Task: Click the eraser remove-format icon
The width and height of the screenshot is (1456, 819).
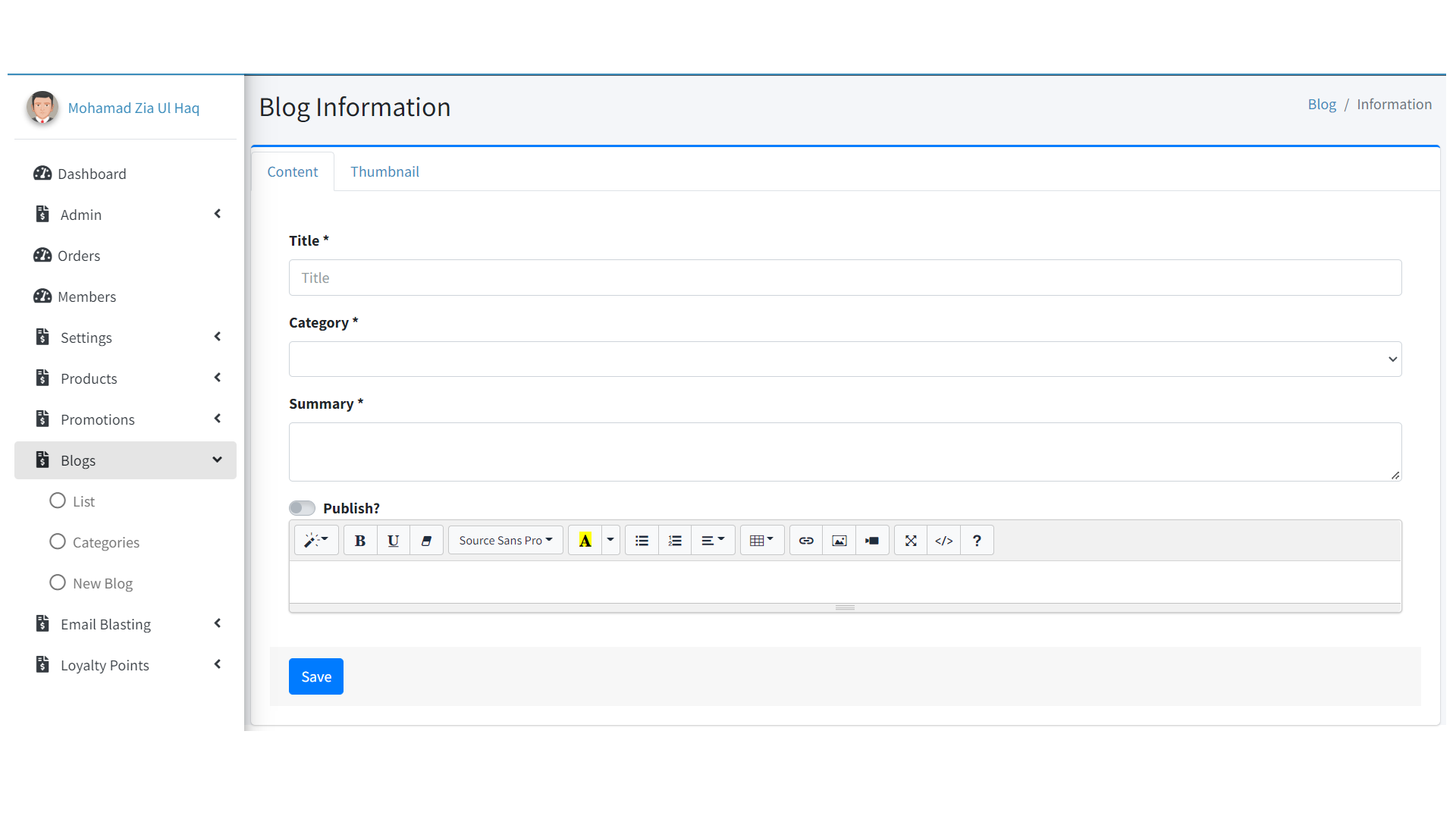Action: pyautogui.click(x=426, y=541)
